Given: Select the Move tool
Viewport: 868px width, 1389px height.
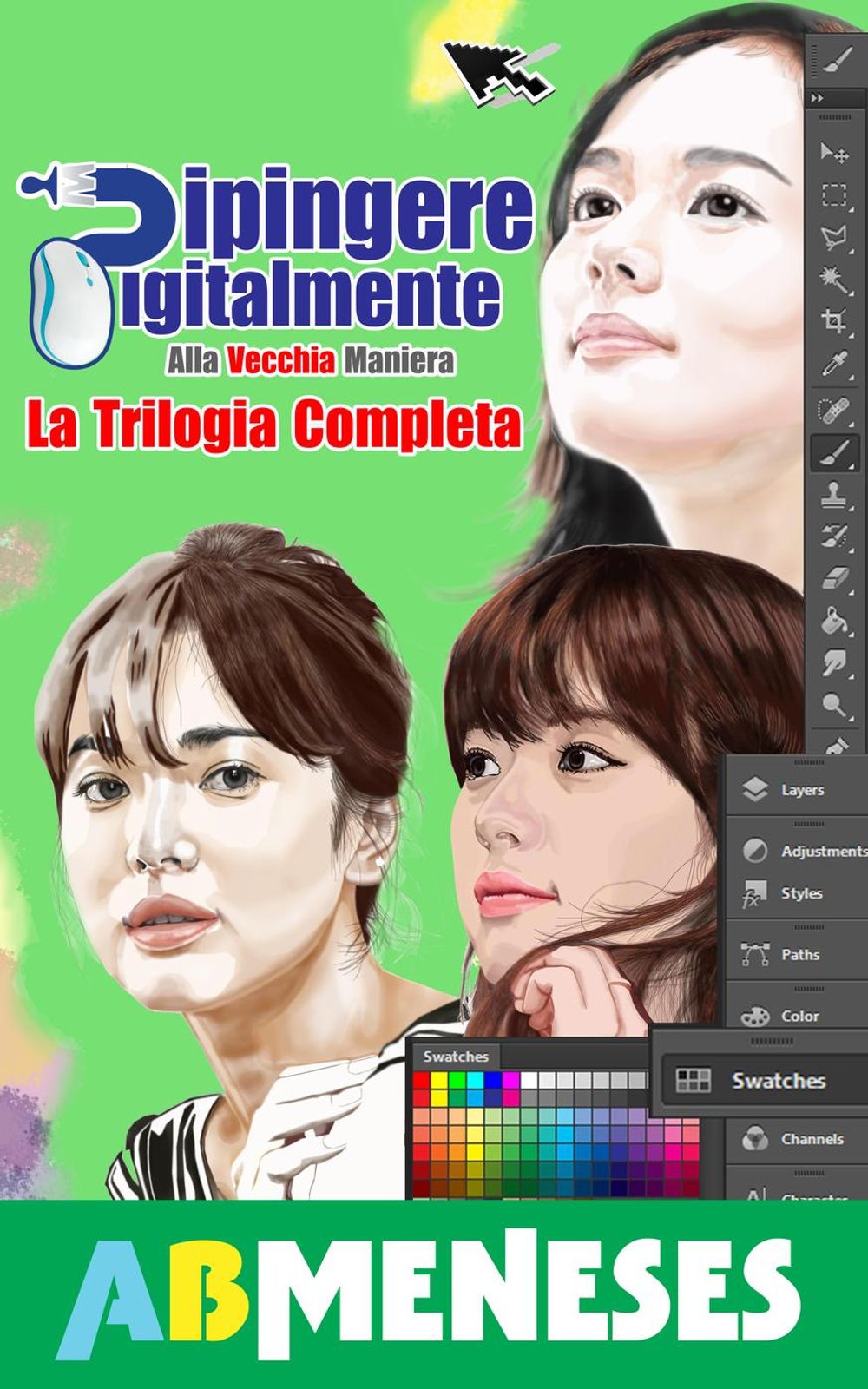Looking at the screenshot, I should [834, 153].
